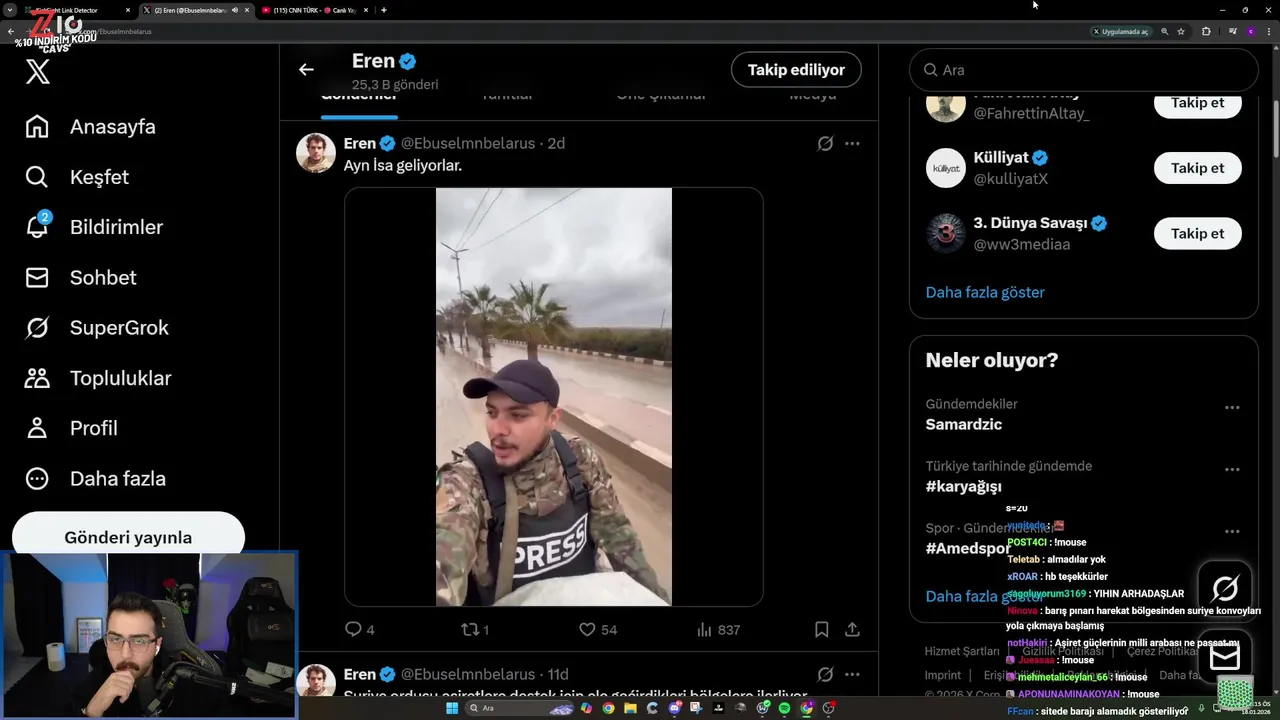The width and height of the screenshot is (1280, 720).
Task: Open SuperGrok from sidebar
Action: tap(97, 327)
